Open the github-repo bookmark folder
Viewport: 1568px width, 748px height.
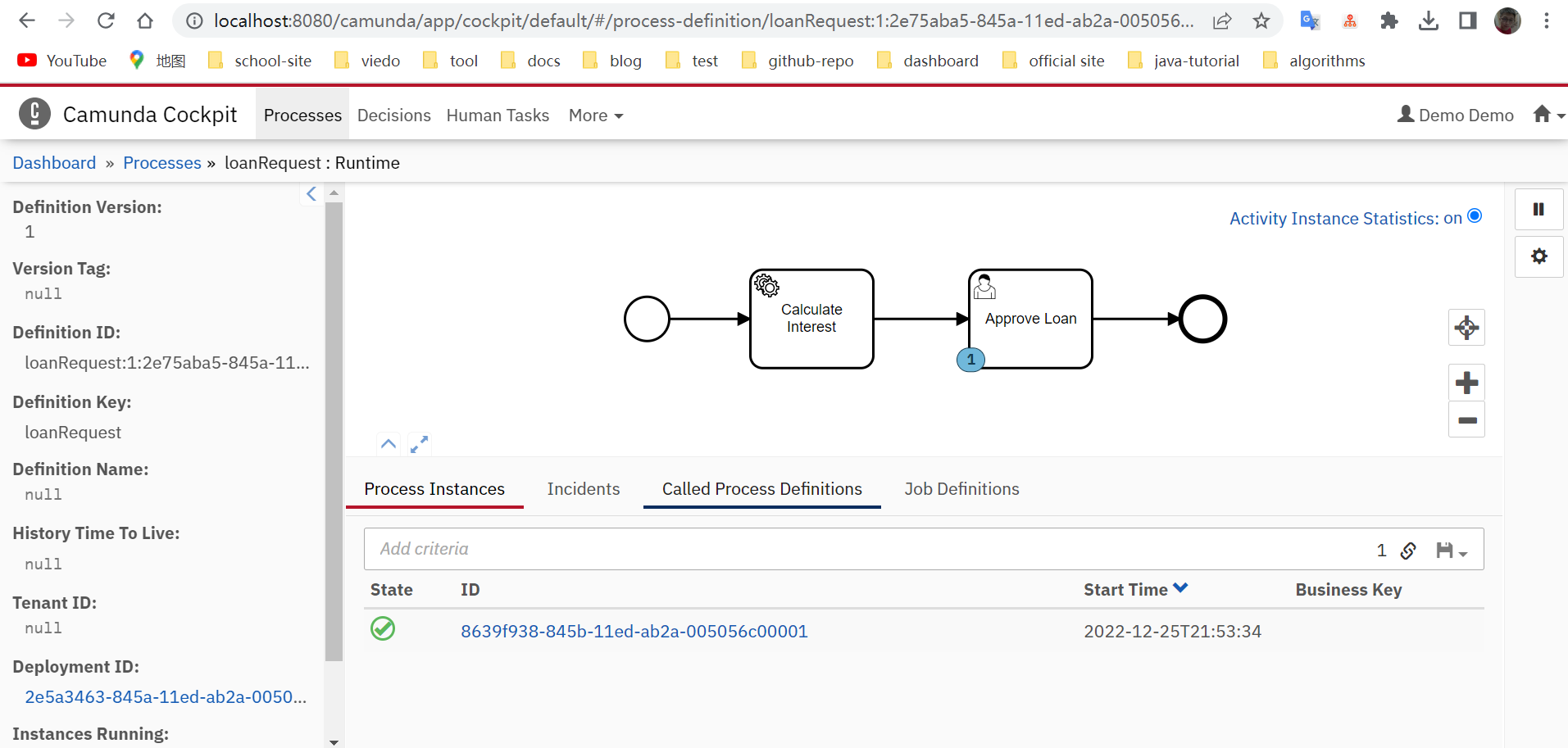(x=798, y=61)
